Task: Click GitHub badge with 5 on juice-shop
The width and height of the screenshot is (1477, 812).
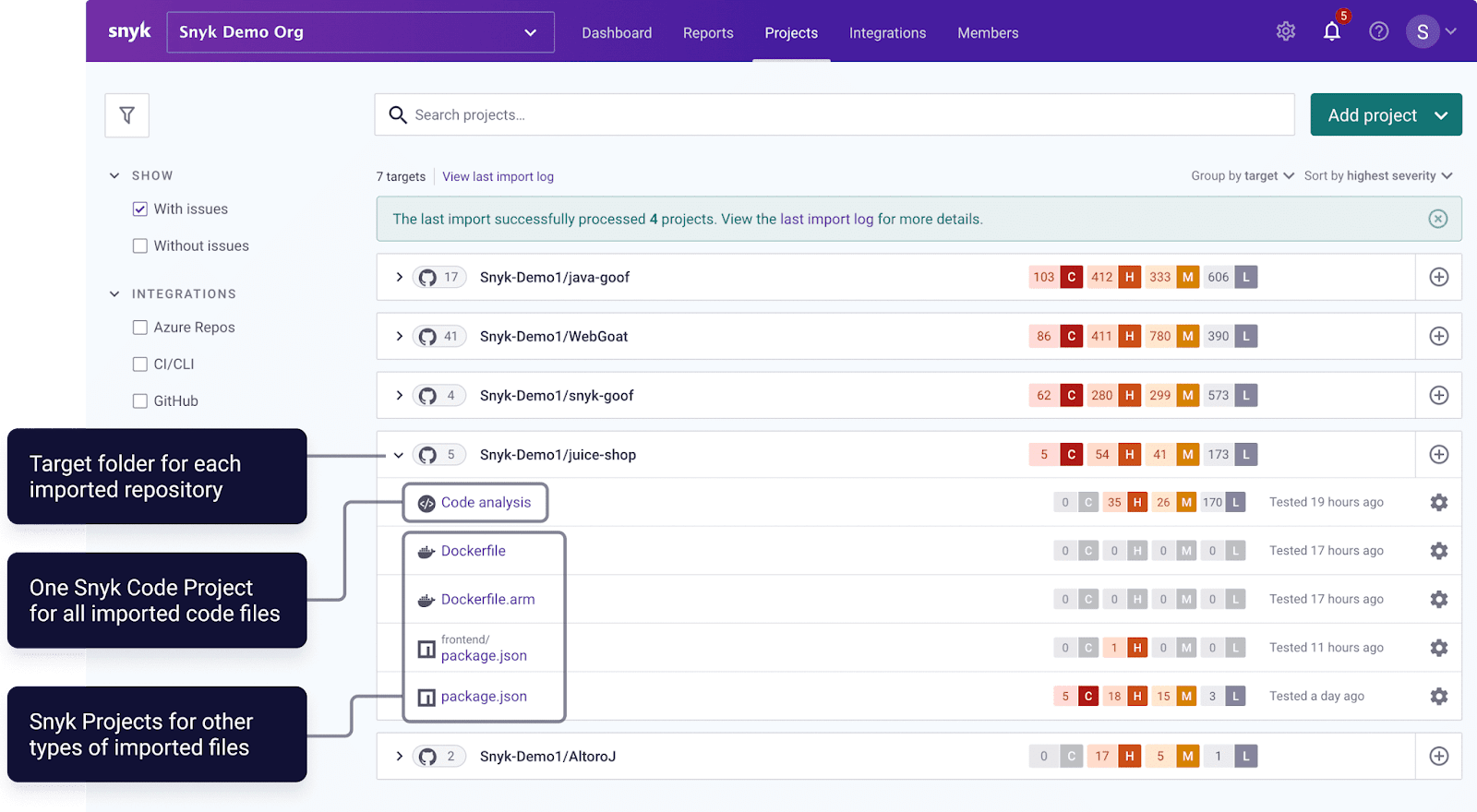Action: pos(439,454)
